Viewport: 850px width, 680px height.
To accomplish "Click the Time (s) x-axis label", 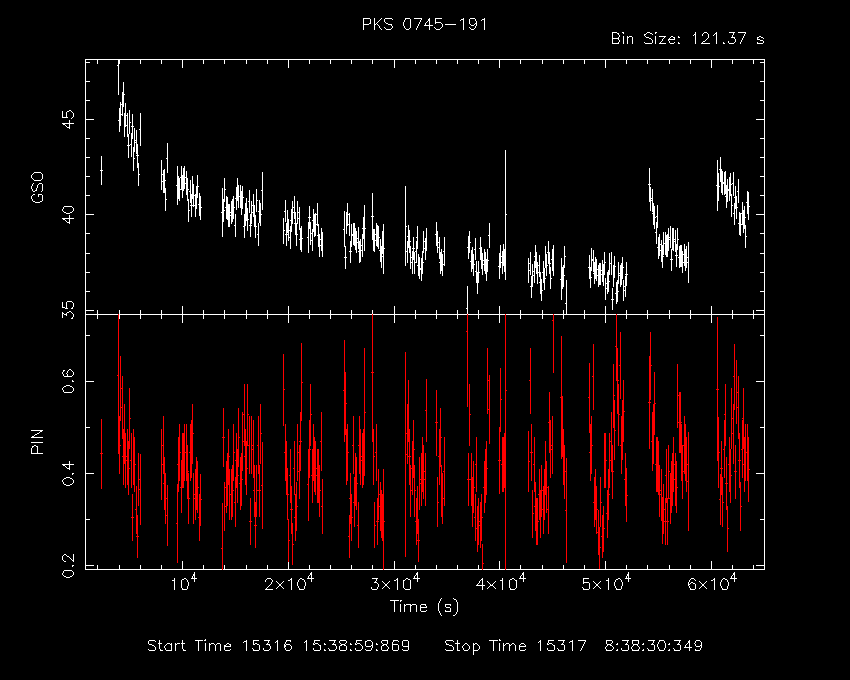I will pos(424,606).
